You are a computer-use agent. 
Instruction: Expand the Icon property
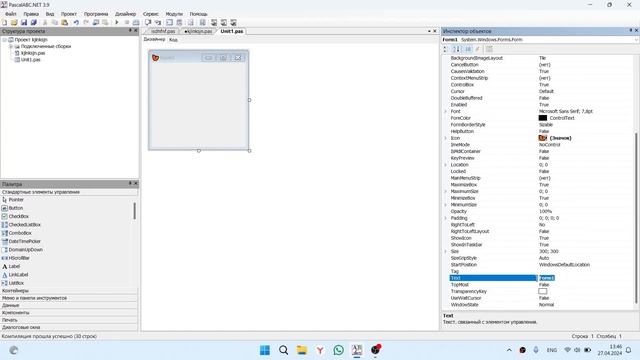[445, 138]
